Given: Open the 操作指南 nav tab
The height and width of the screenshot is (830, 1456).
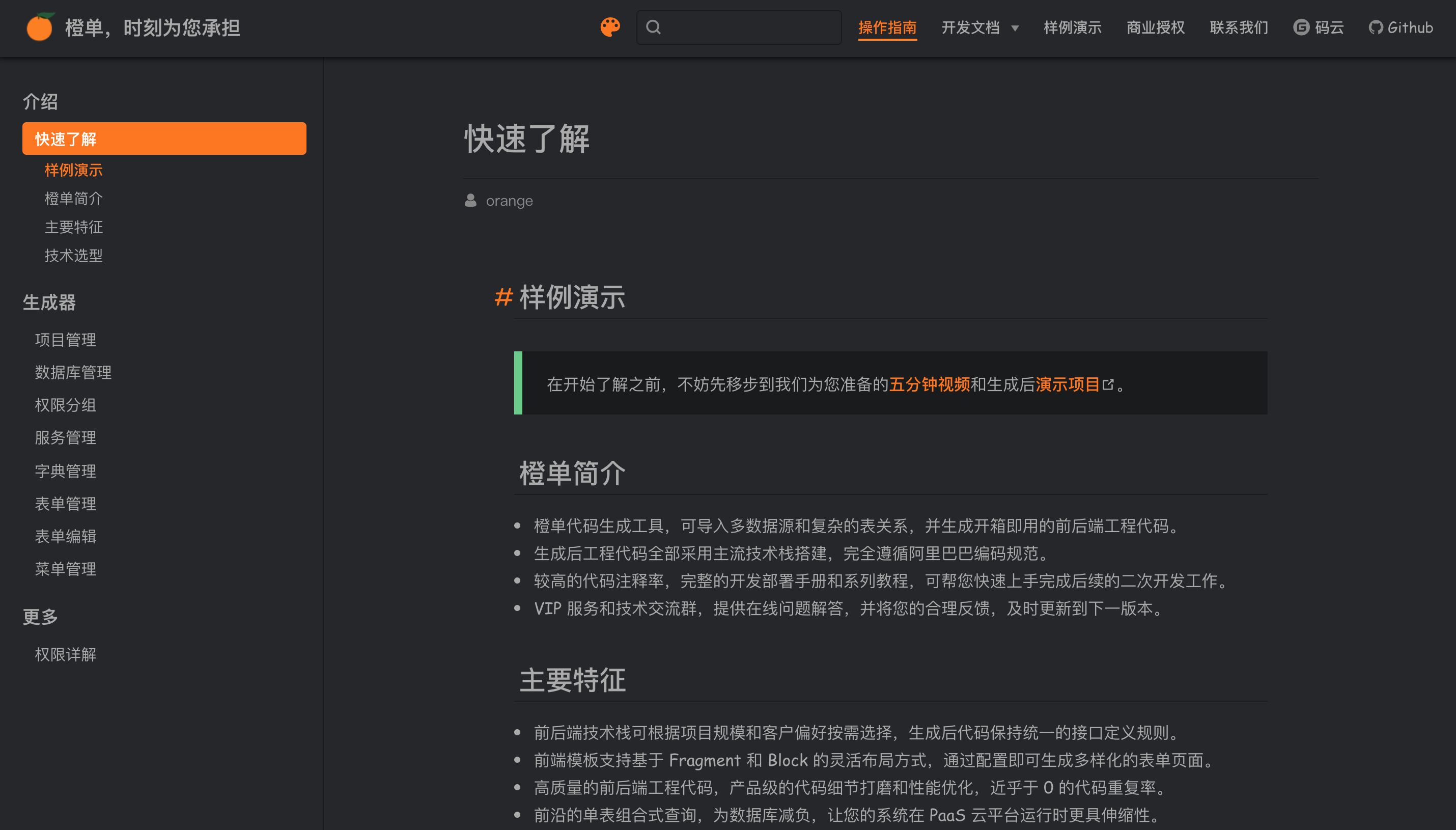Looking at the screenshot, I should [x=887, y=27].
